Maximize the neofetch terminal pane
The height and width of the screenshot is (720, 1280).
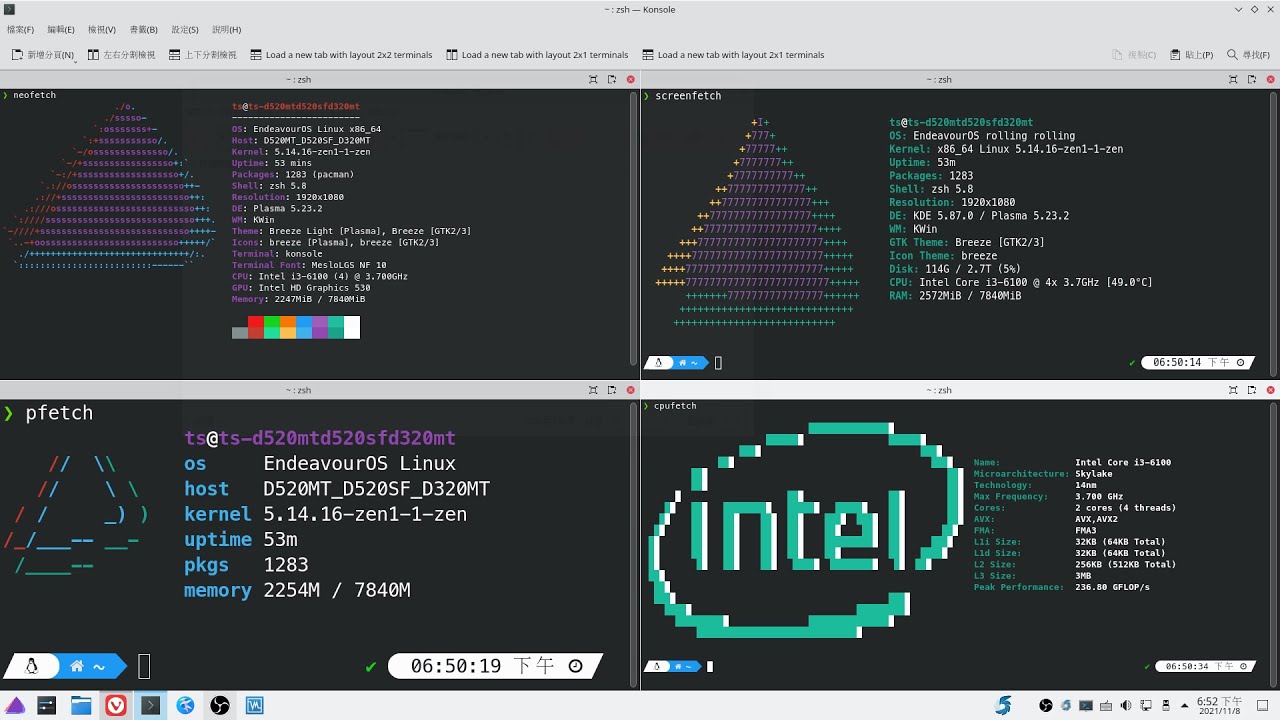tap(593, 80)
